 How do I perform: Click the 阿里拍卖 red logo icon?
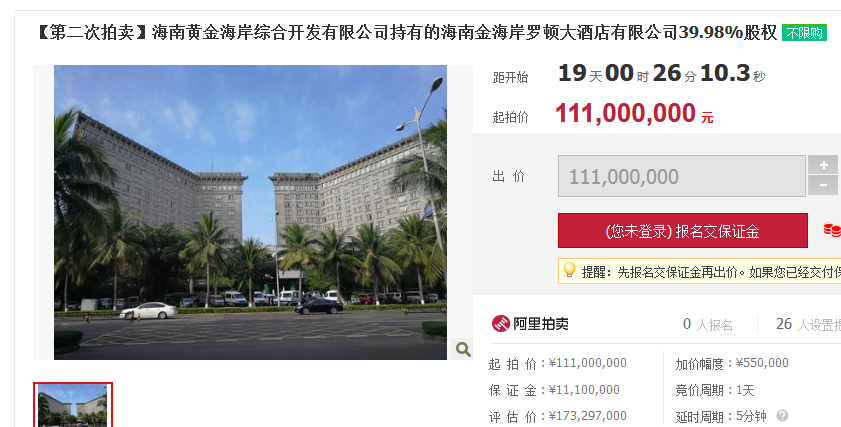(500, 323)
